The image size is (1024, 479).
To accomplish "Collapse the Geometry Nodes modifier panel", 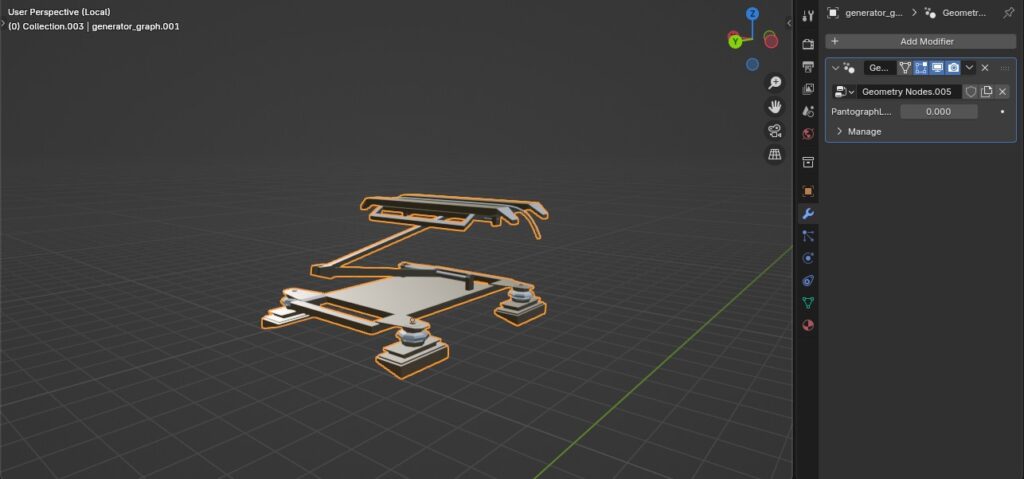I will [836, 68].
